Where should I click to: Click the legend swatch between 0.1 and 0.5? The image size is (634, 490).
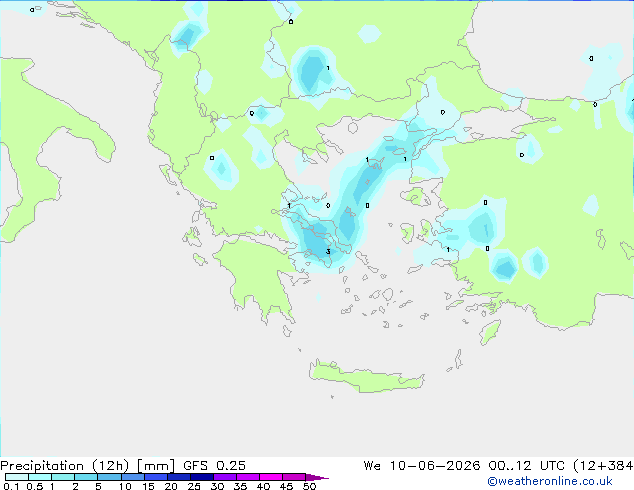17,477
